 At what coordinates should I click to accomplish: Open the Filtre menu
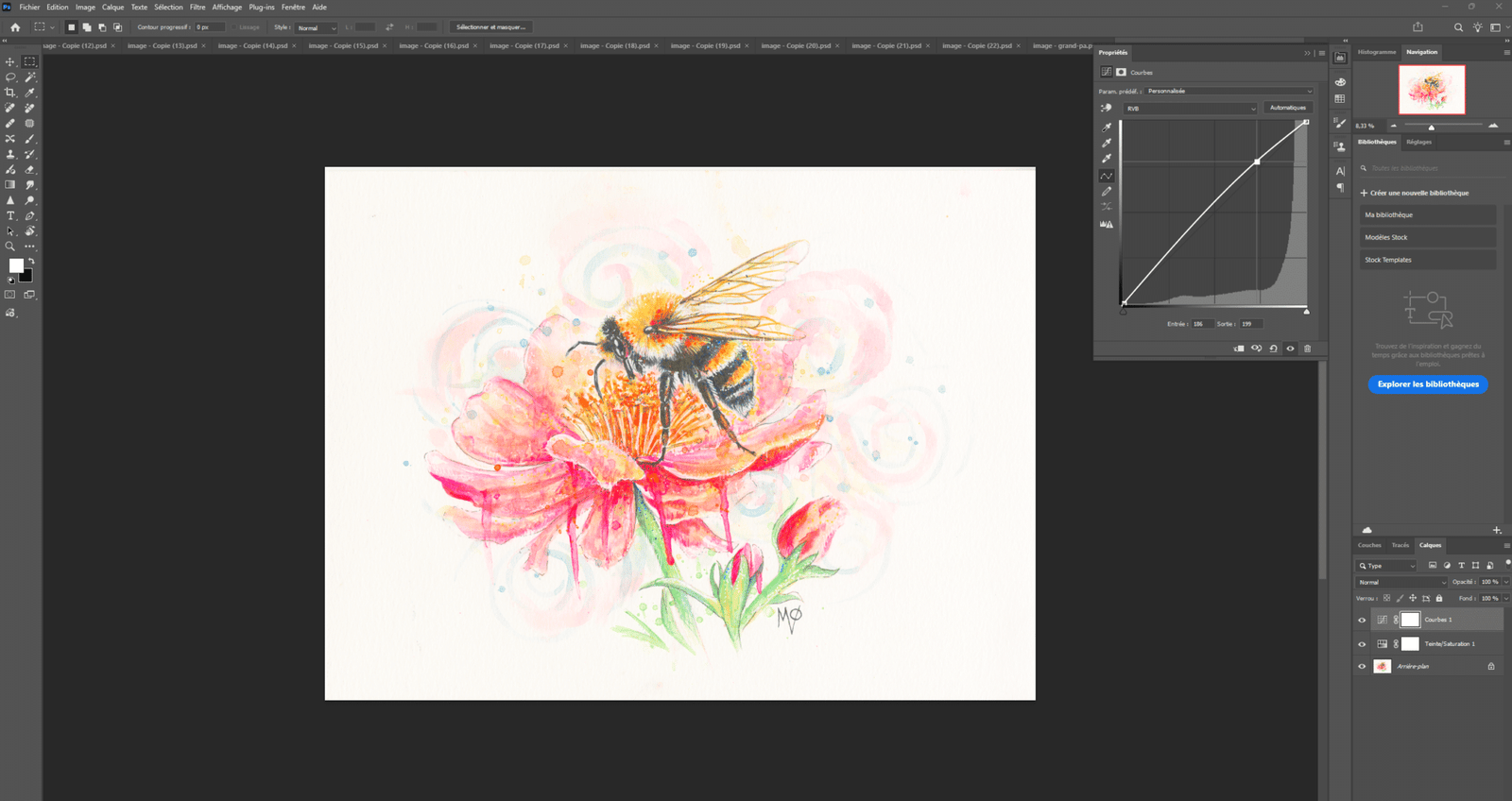(198, 8)
